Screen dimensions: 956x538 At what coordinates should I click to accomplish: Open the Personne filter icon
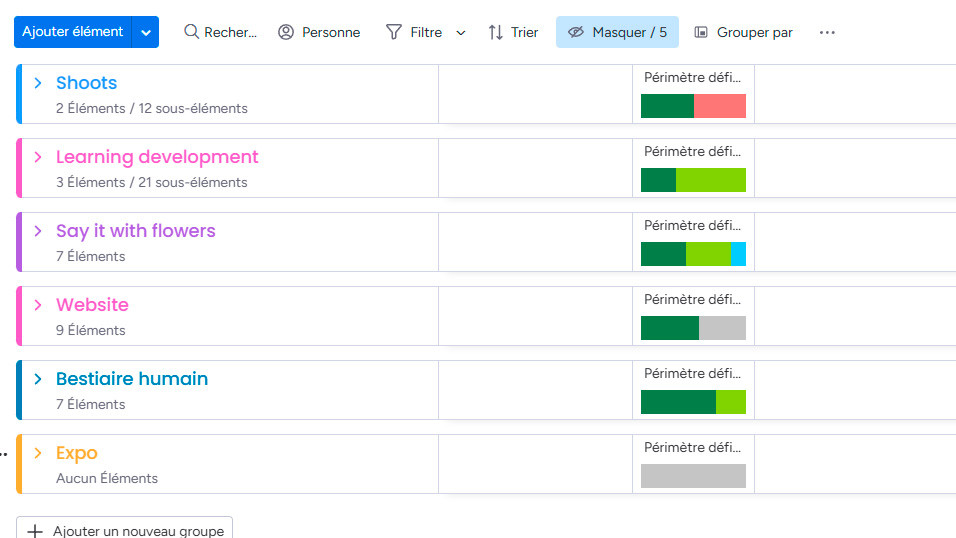pyautogui.click(x=286, y=32)
